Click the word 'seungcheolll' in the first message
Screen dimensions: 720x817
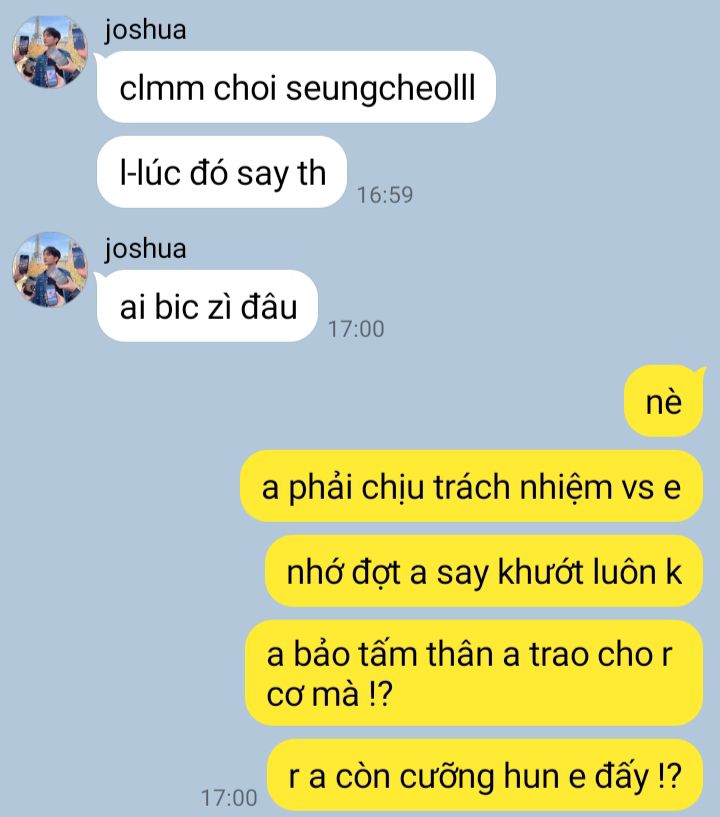381,88
